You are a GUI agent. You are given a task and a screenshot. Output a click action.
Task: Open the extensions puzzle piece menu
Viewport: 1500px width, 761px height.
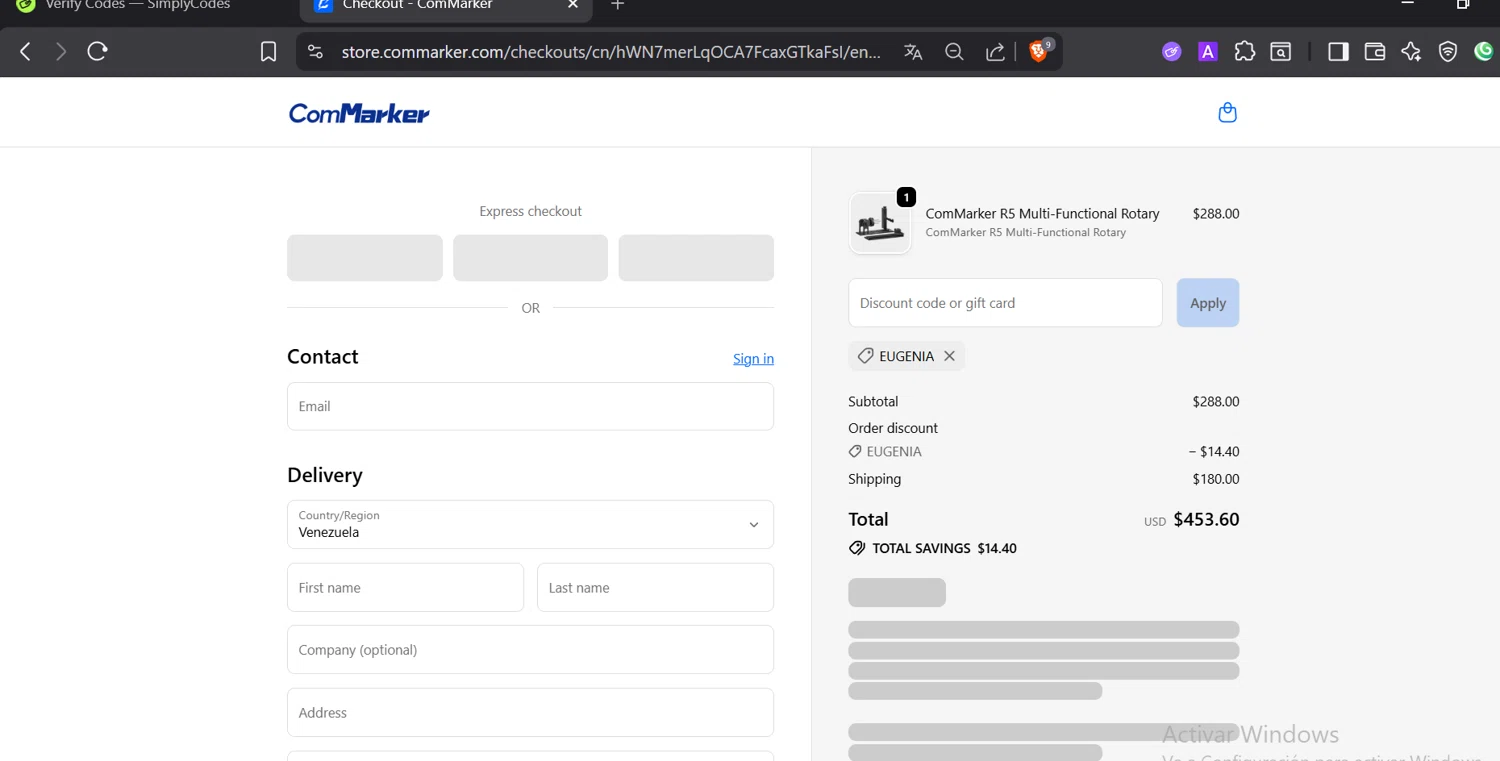1244,52
